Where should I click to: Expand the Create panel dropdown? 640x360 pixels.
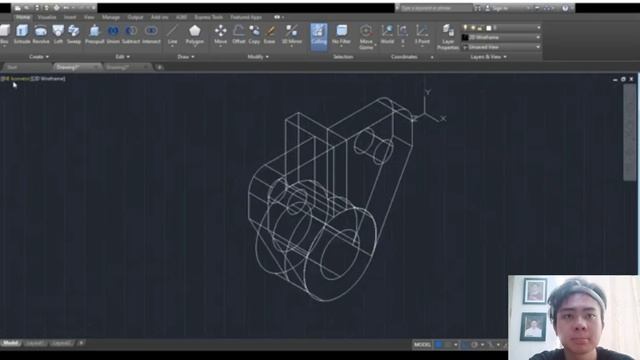tap(39, 57)
